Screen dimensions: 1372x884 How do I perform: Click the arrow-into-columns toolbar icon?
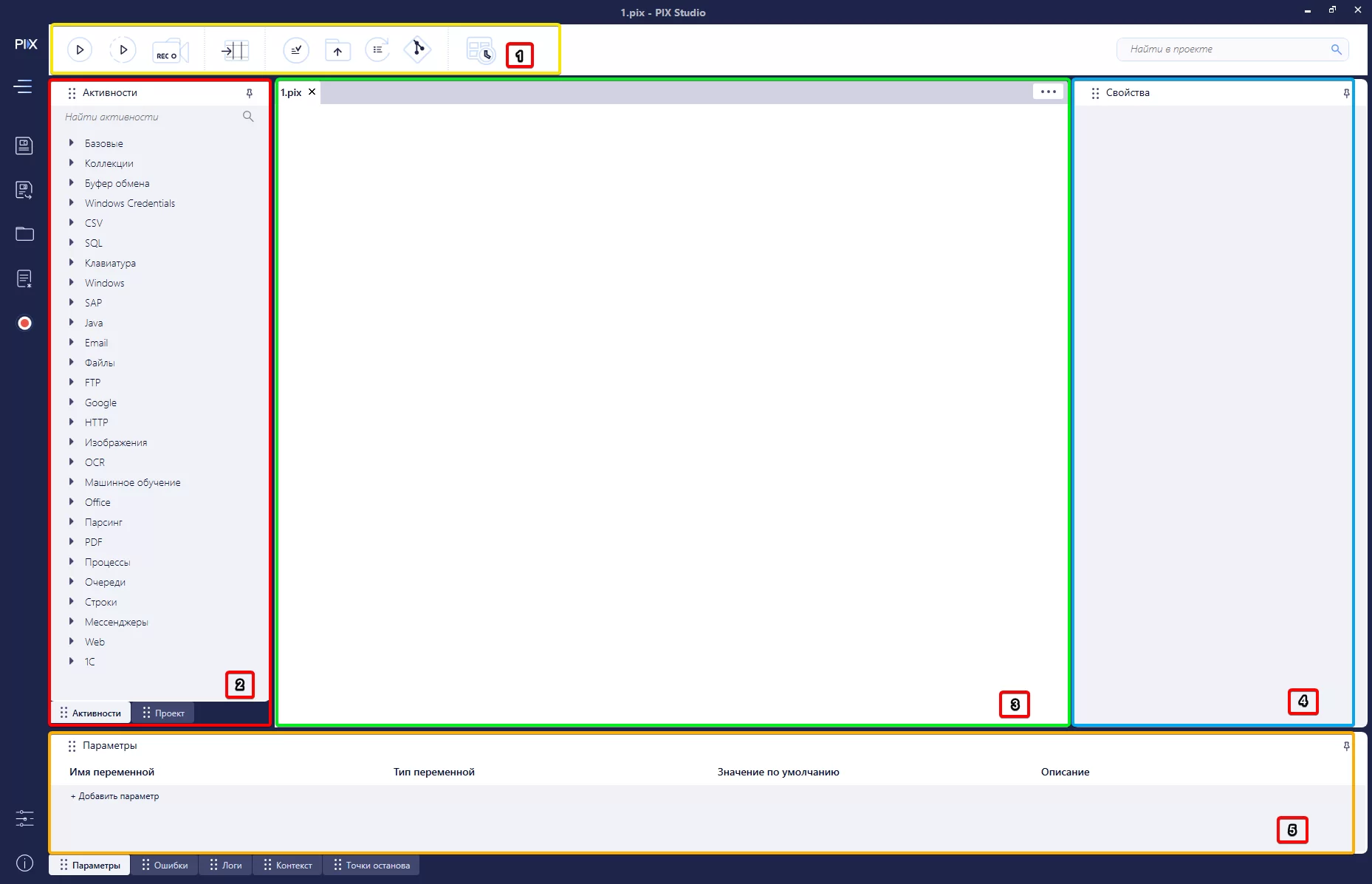click(235, 50)
